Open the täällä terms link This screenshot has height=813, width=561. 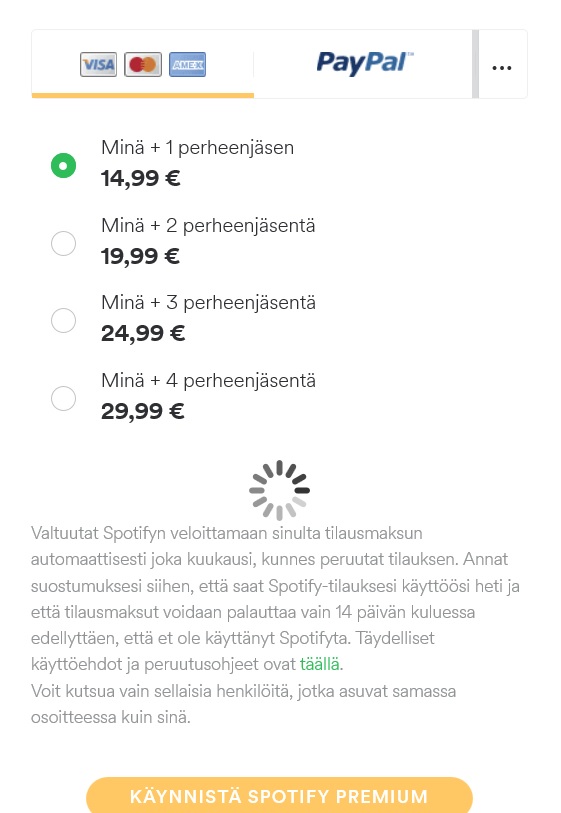[x=320, y=664]
